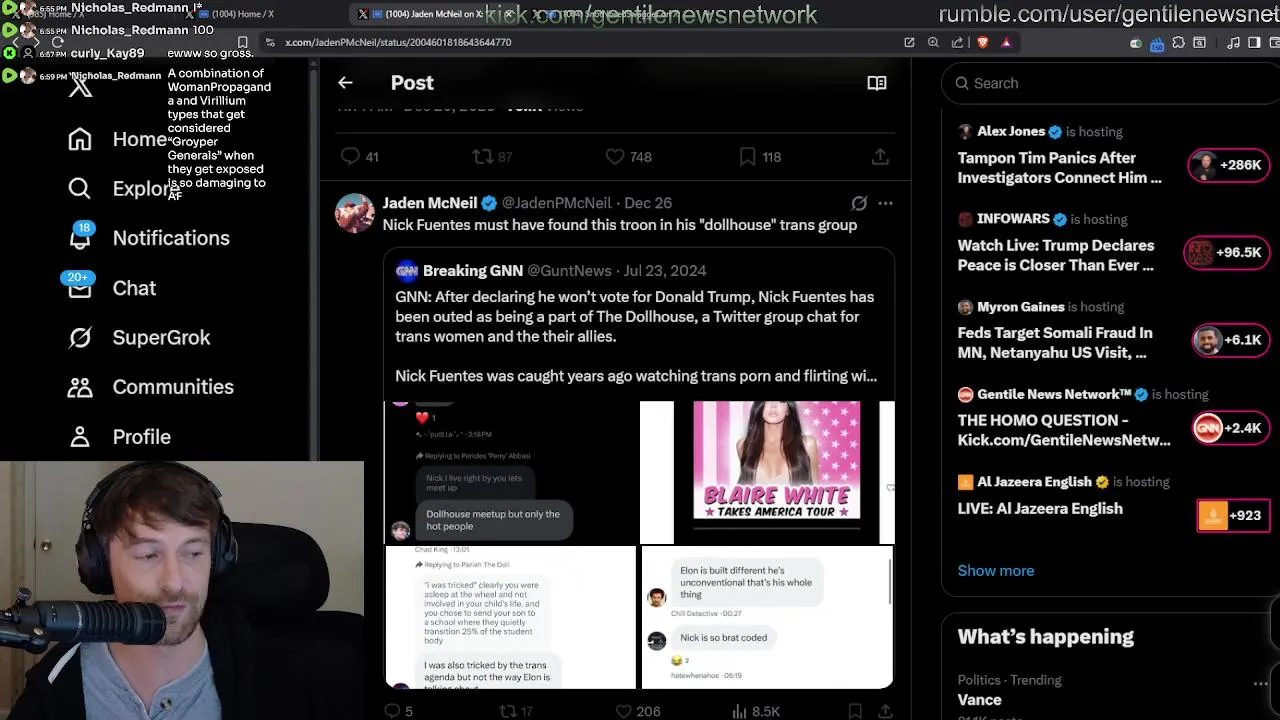This screenshot has width=1280, height=720.
Task: Click the browser address bar URL
Action: [398, 43]
